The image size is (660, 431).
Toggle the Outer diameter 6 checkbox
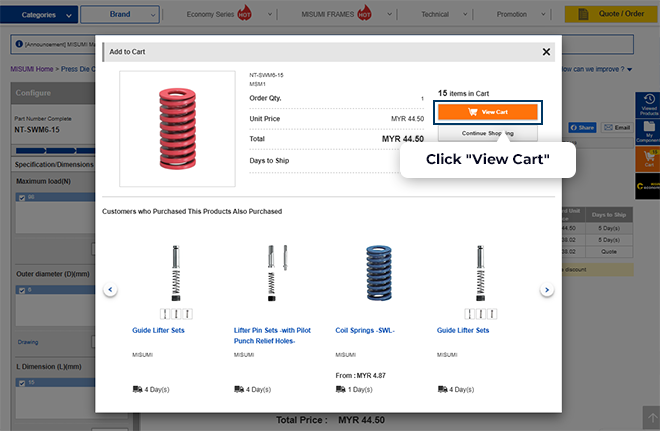(22, 290)
